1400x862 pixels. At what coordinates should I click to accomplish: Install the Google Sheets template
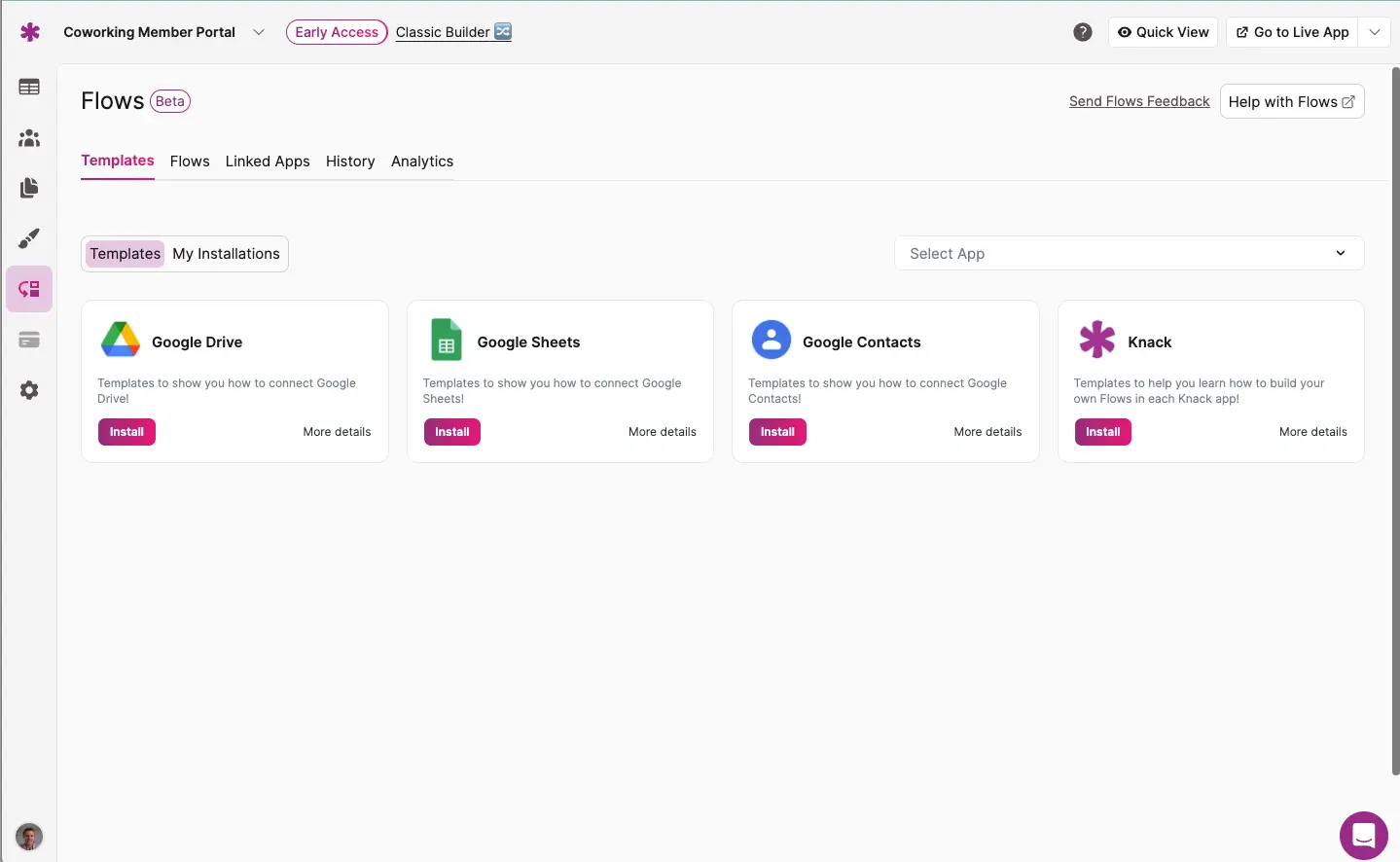tap(451, 432)
